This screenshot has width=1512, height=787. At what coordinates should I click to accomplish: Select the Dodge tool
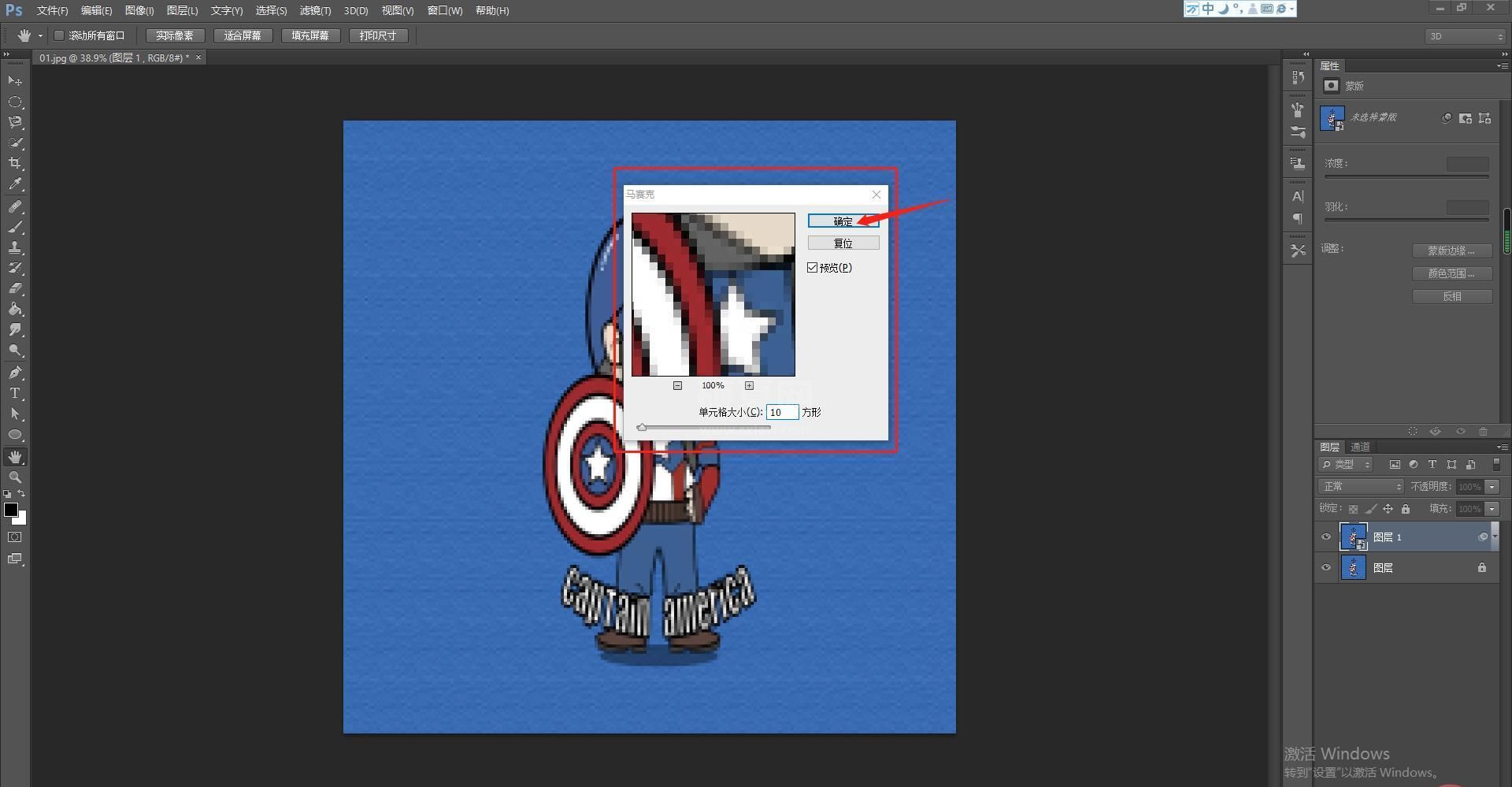(15, 350)
